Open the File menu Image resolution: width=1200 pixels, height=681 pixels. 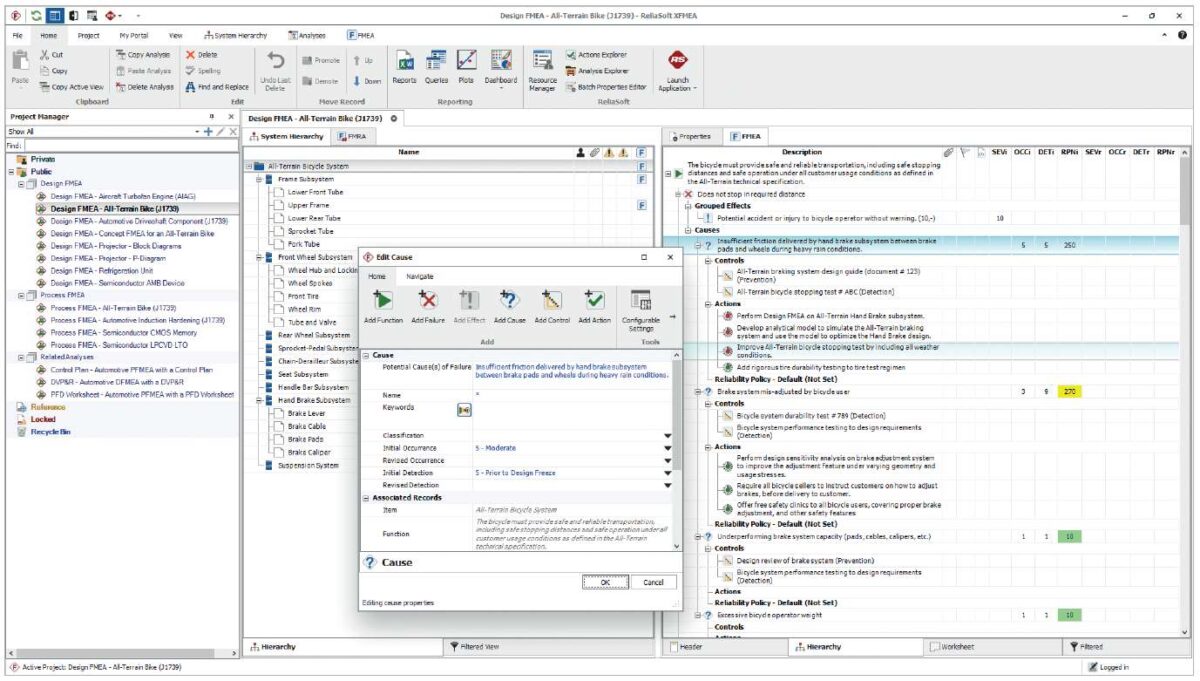click(18, 35)
